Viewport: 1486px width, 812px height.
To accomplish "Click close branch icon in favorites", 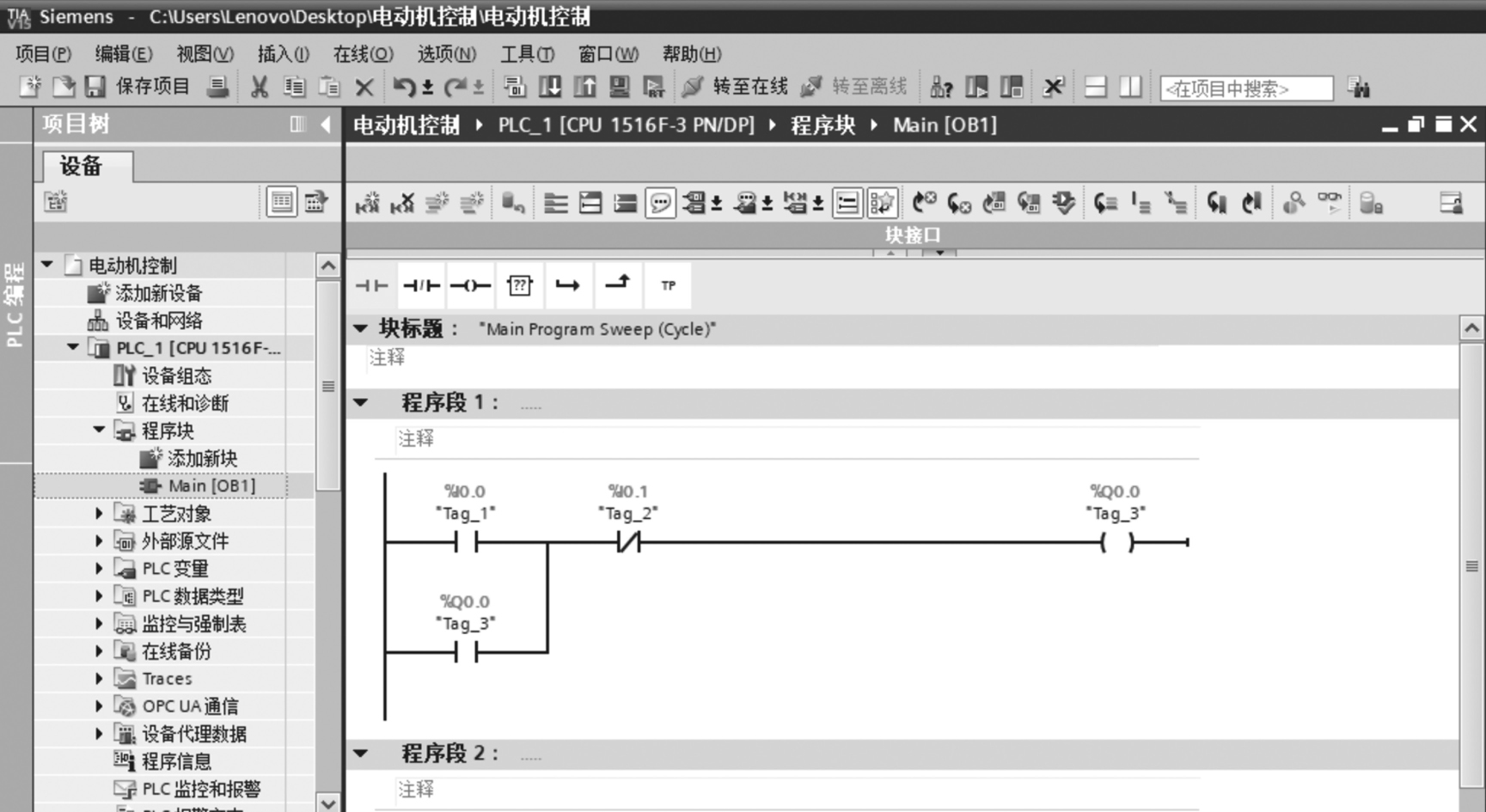I will tap(617, 285).
